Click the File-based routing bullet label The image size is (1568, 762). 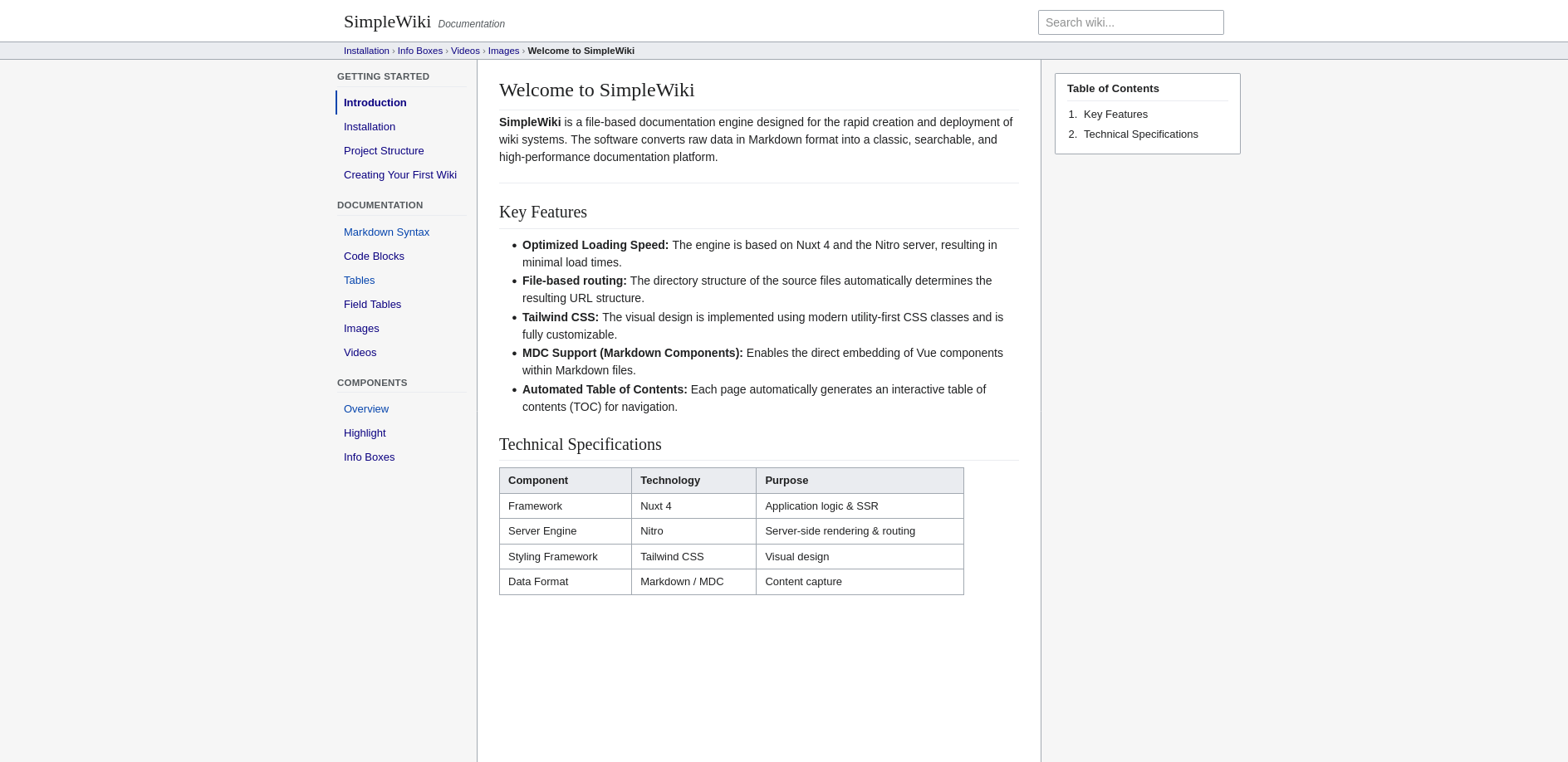(575, 281)
